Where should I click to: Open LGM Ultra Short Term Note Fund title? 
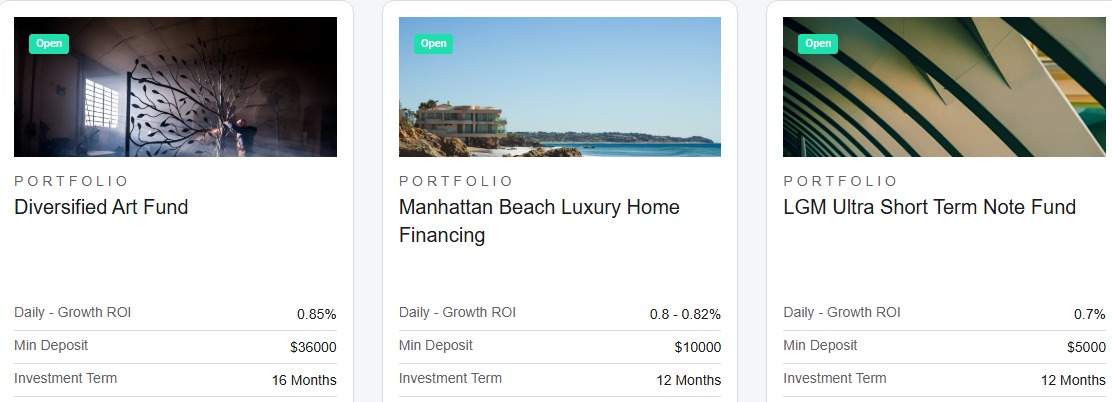point(929,207)
